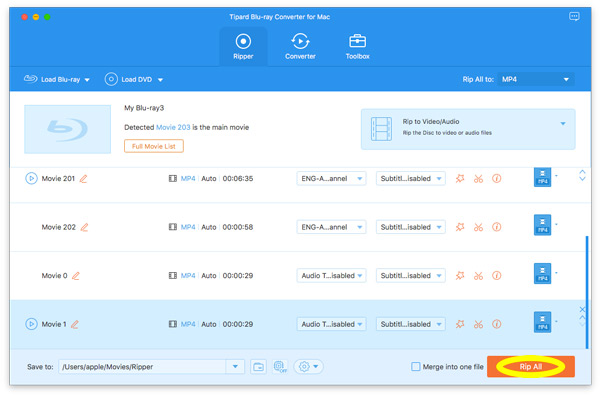Click the Full Movie List button
The image size is (600, 396).
tap(154, 146)
